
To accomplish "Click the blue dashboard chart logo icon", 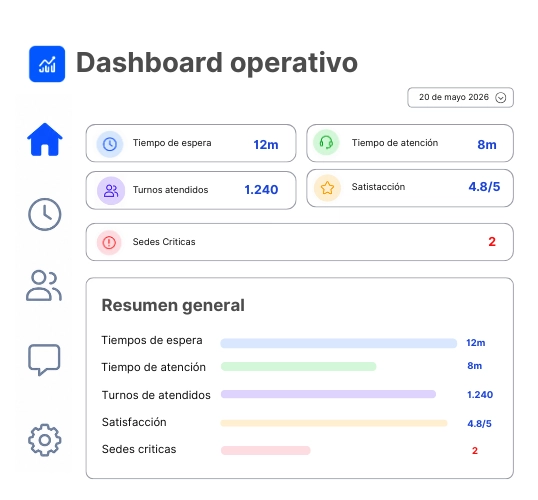I will point(47,64).
